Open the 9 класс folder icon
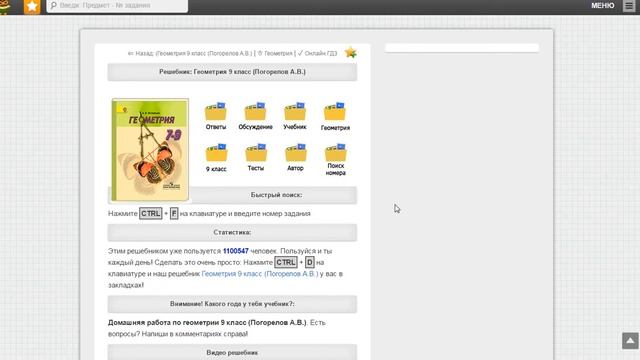 (216, 153)
